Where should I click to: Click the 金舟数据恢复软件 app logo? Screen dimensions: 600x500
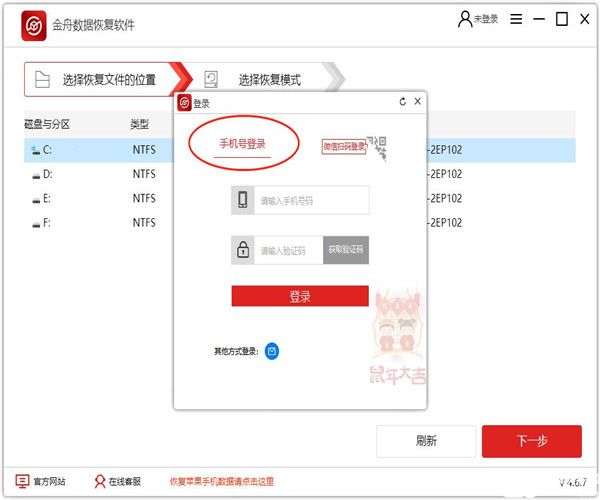click(34, 25)
